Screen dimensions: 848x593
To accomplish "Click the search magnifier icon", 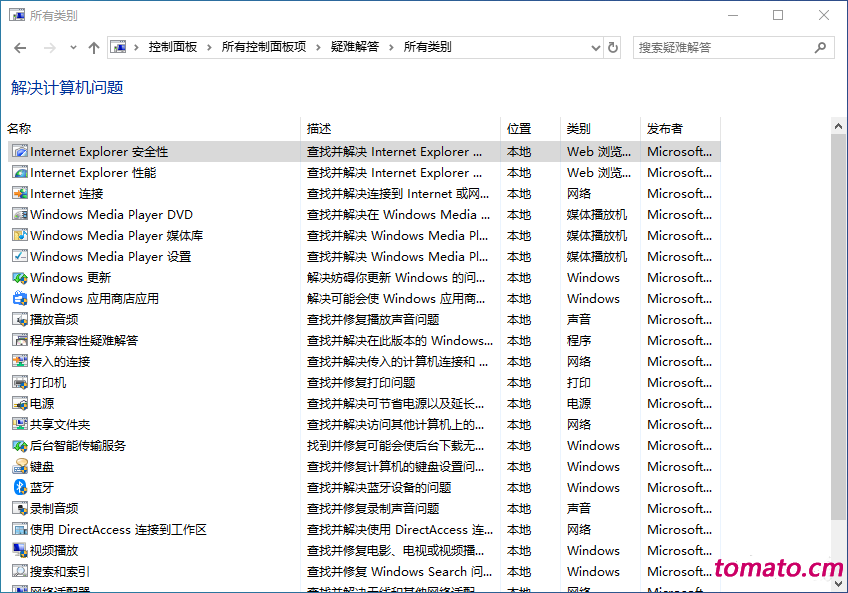I will pyautogui.click(x=820, y=48).
